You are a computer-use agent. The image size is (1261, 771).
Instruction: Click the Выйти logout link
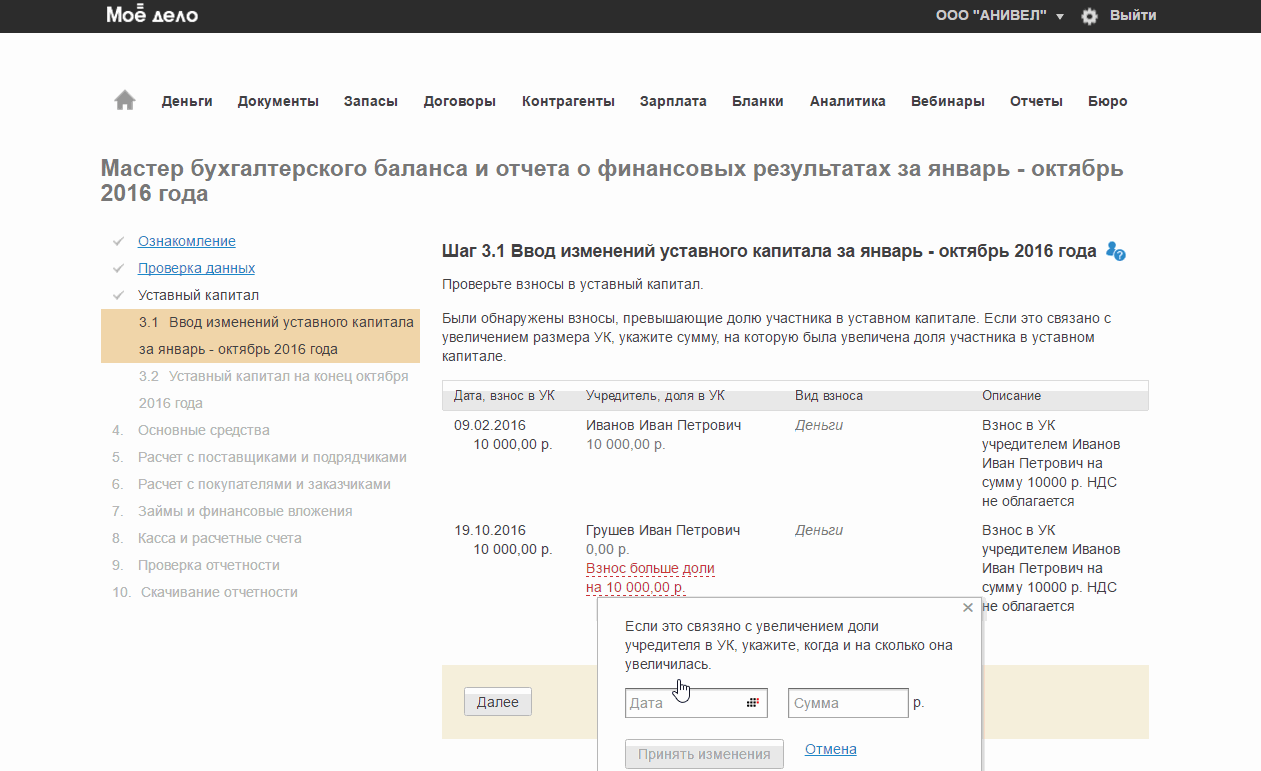point(1133,16)
